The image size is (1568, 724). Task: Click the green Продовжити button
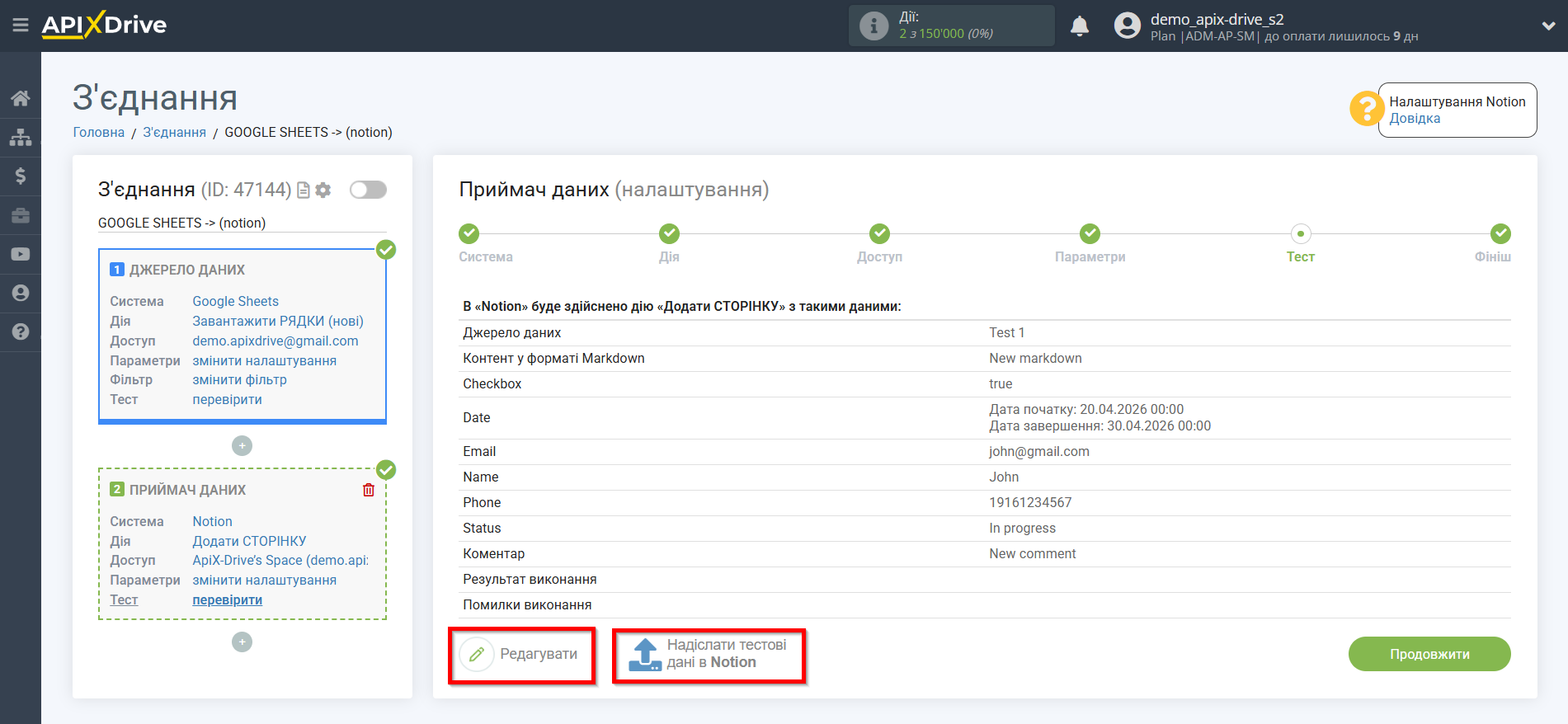tap(1429, 654)
